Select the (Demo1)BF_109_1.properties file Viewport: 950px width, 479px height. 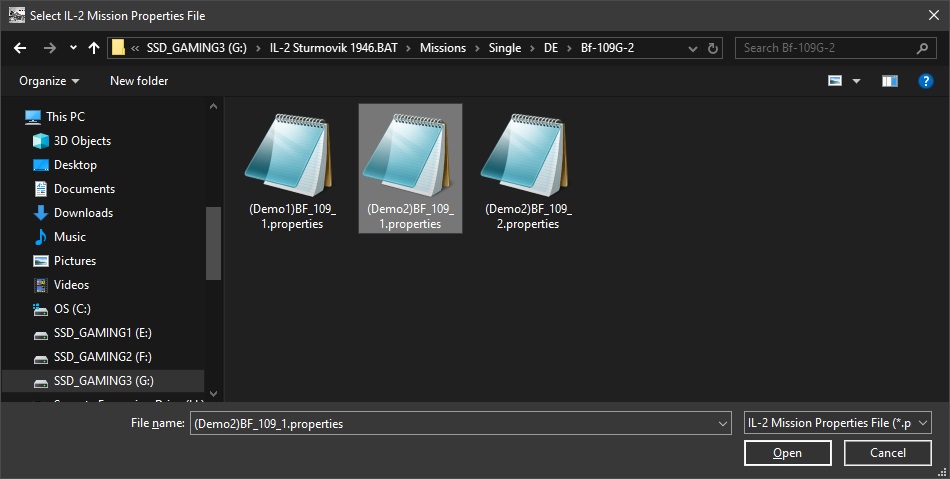pyautogui.click(x=292, y=169)
